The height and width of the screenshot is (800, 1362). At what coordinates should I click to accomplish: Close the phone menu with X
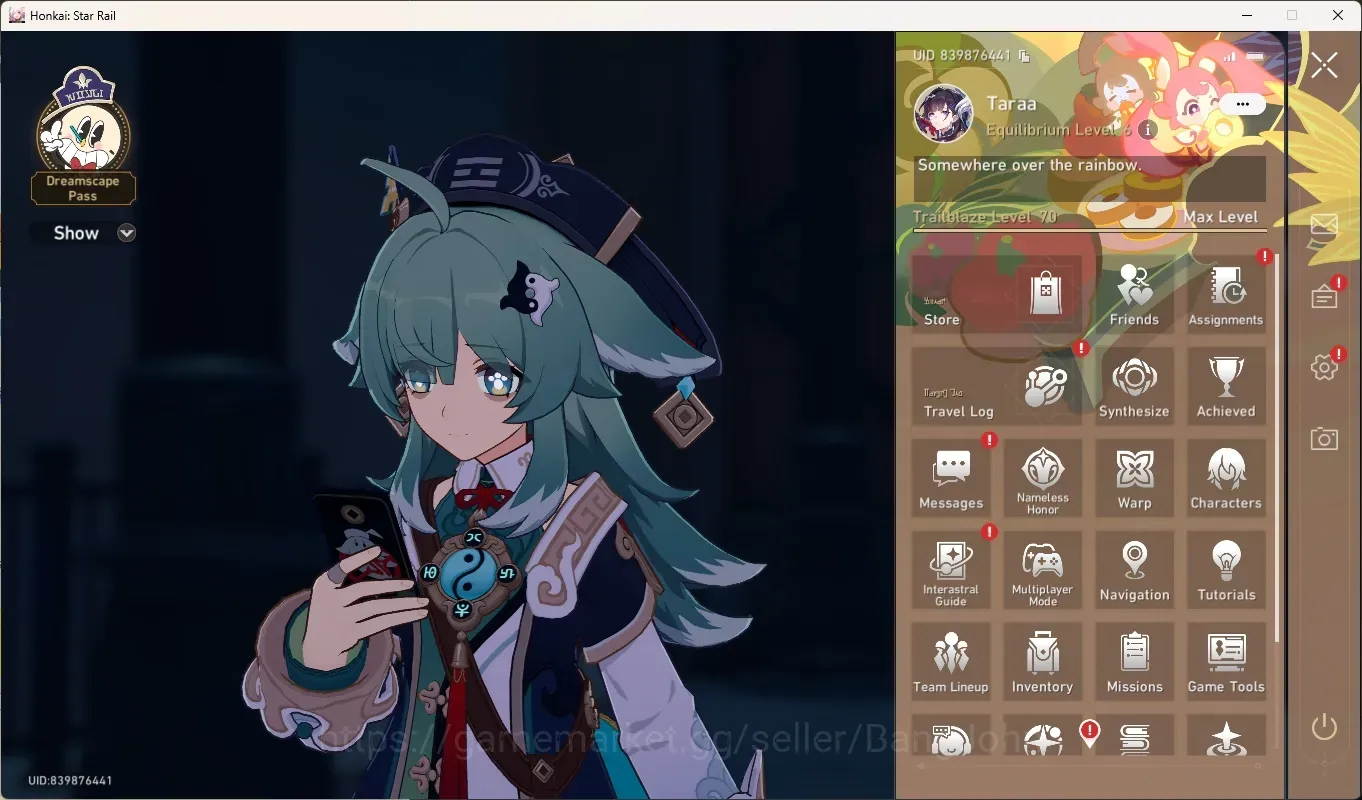click(1324, 66)
